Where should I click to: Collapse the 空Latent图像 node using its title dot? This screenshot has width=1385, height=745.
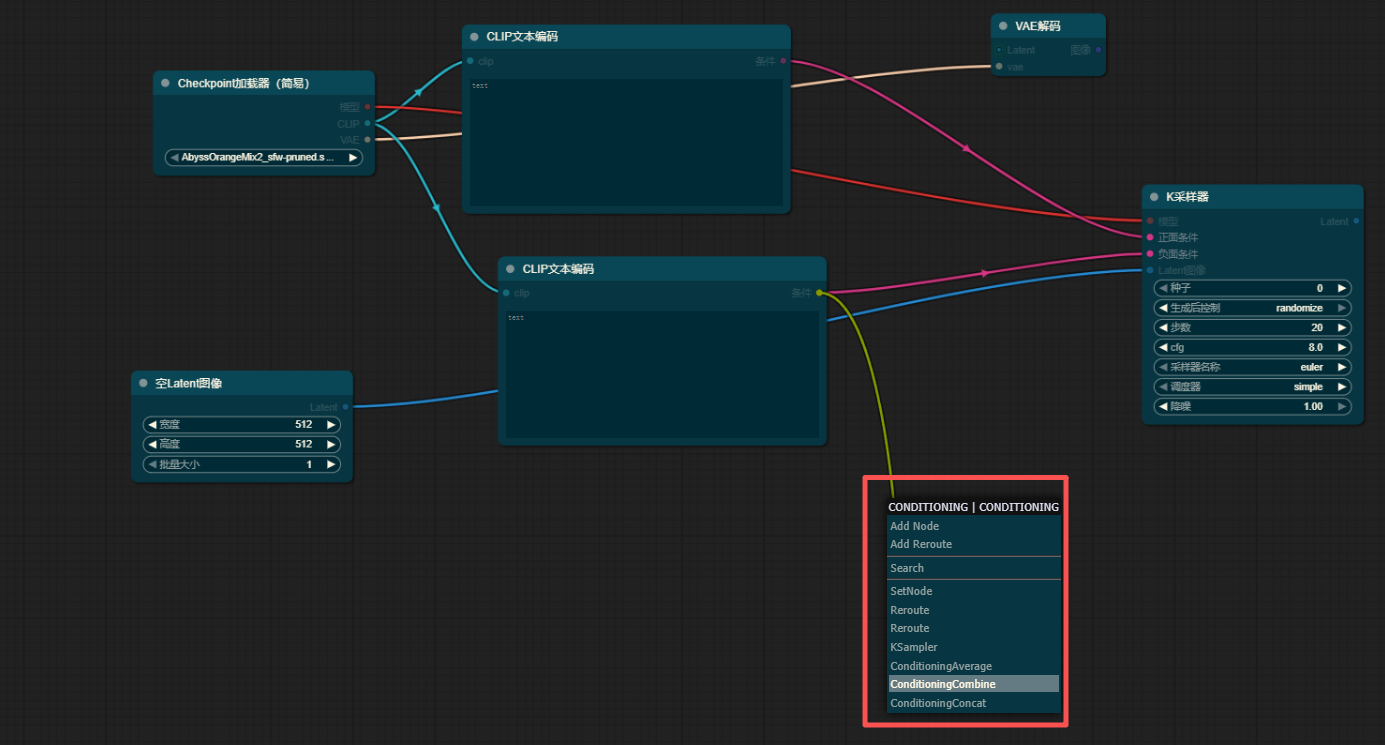tap(143, 383)
